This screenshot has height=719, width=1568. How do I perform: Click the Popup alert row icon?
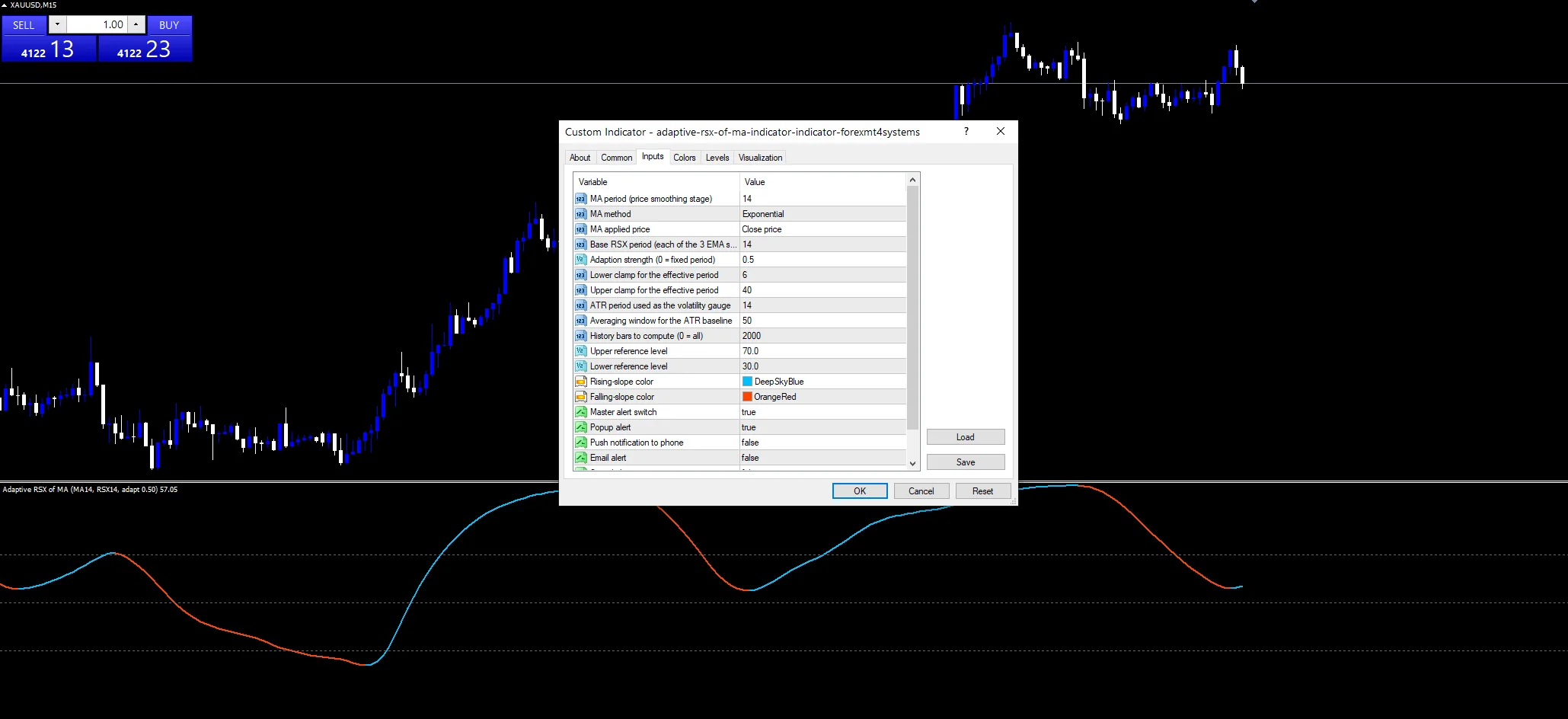580,427
